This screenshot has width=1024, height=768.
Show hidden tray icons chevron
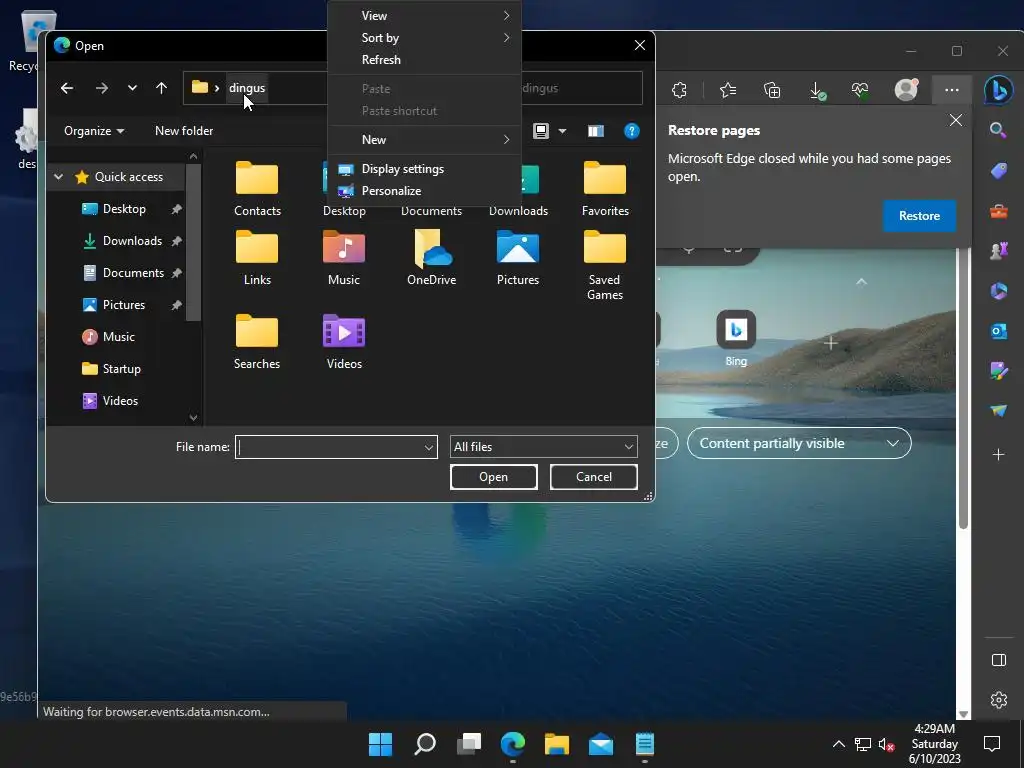click(839, 744)
